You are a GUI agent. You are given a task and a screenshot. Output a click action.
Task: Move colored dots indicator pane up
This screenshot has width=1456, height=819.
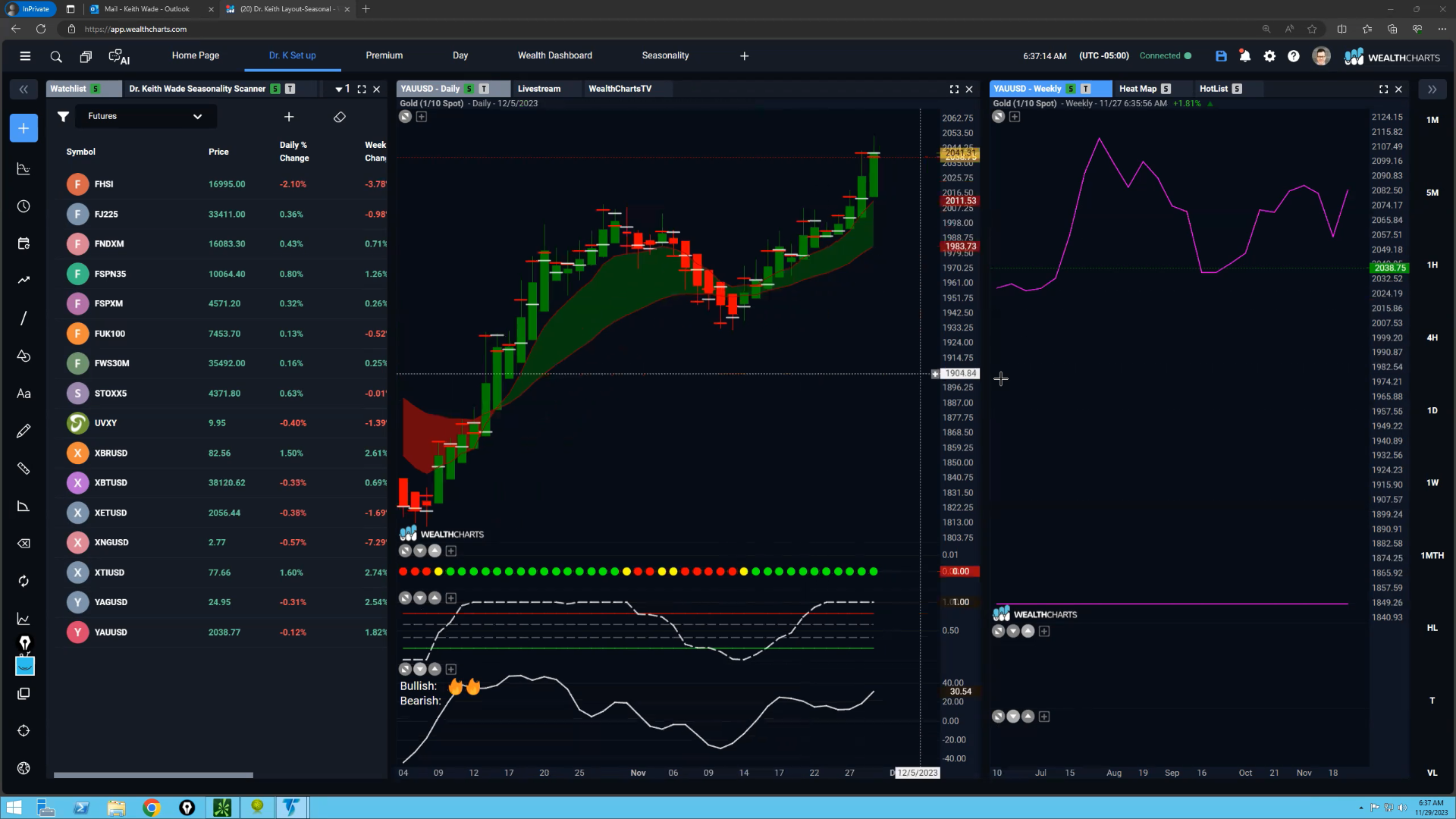point(435,551)
